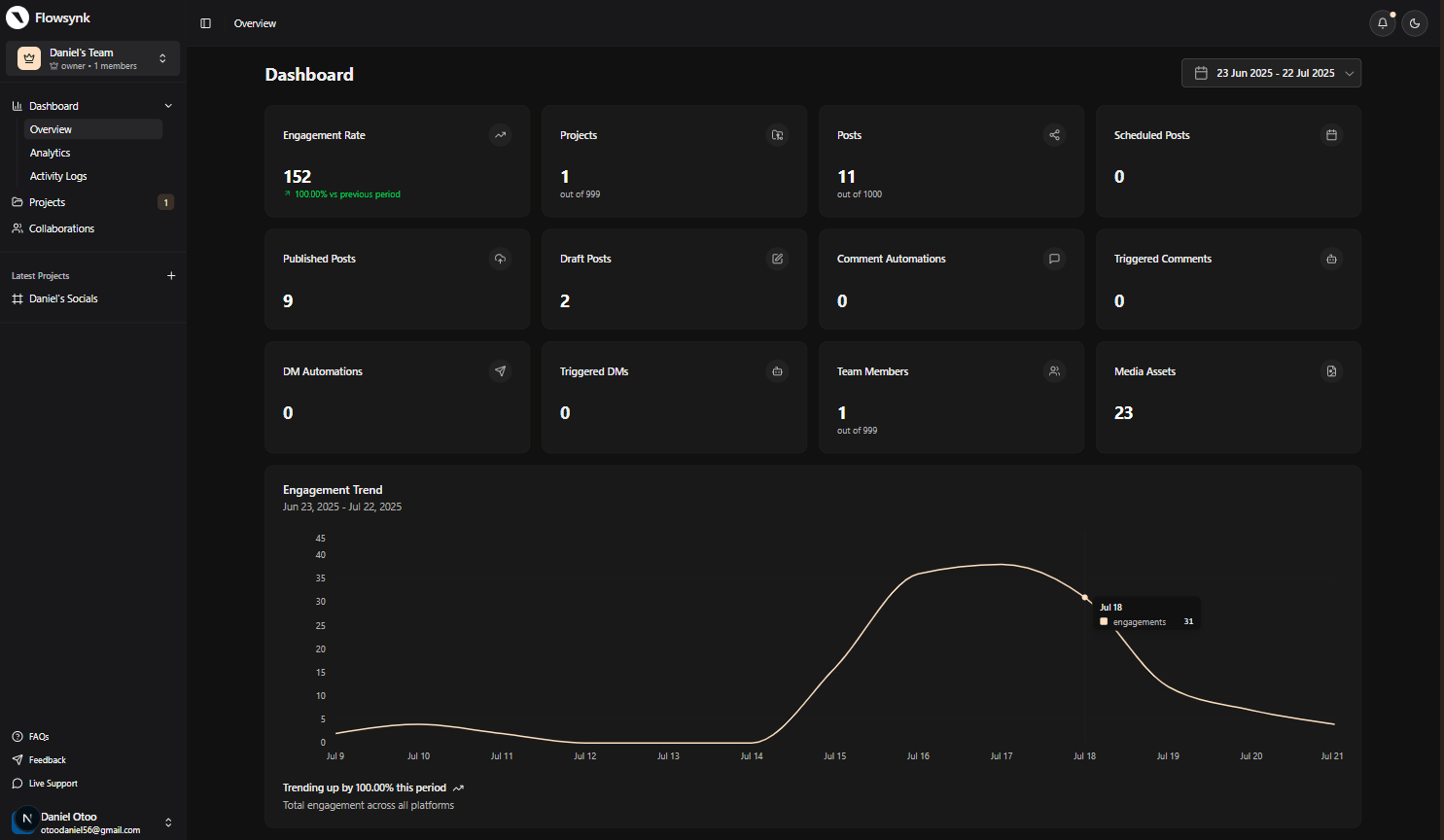The image size is (1444, 840).
Task: Toggle the sidebar collapse icon
Action: [205, 23]
